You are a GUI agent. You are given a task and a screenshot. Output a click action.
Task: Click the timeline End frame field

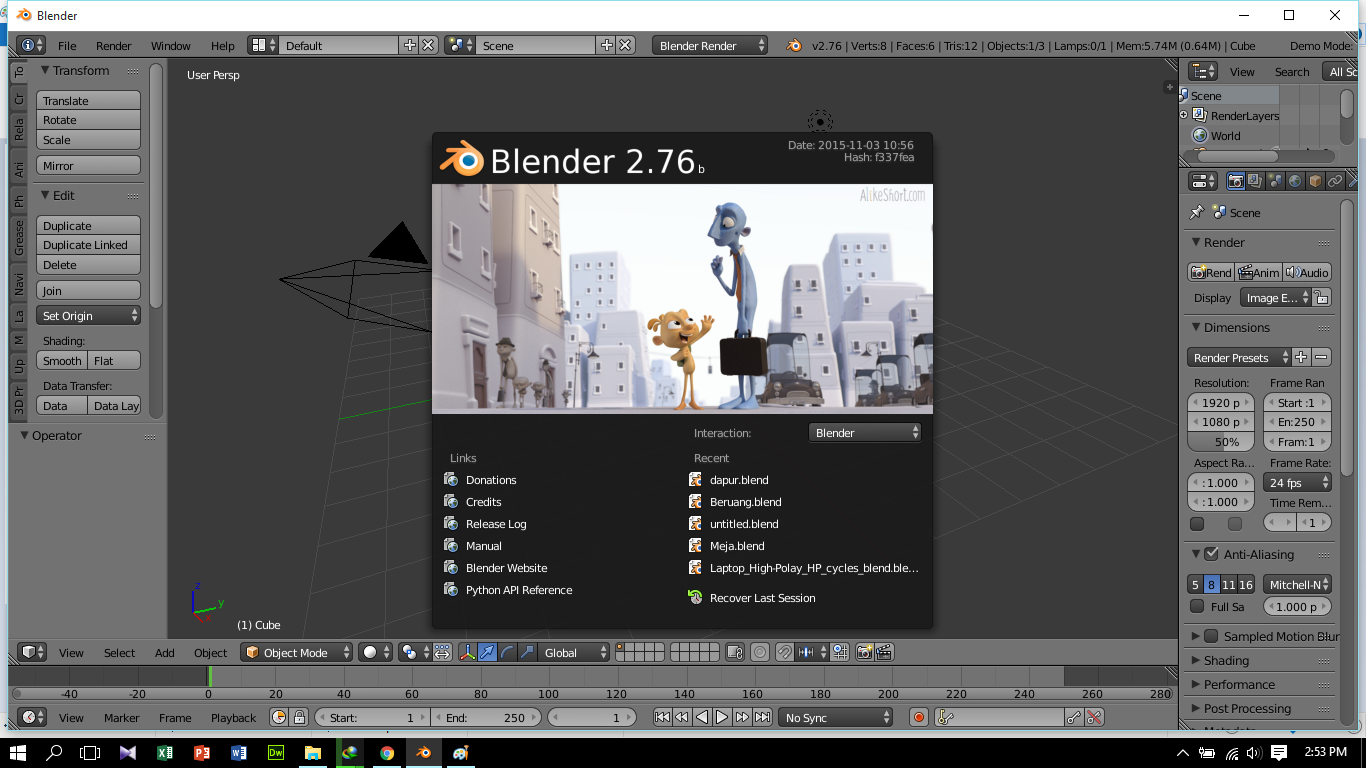486,717
